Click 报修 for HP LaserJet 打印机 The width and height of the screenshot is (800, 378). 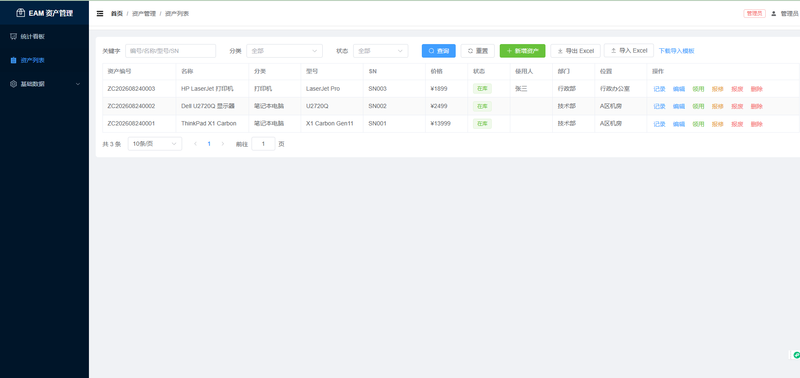pyautogui.click(x=717, y=89)
